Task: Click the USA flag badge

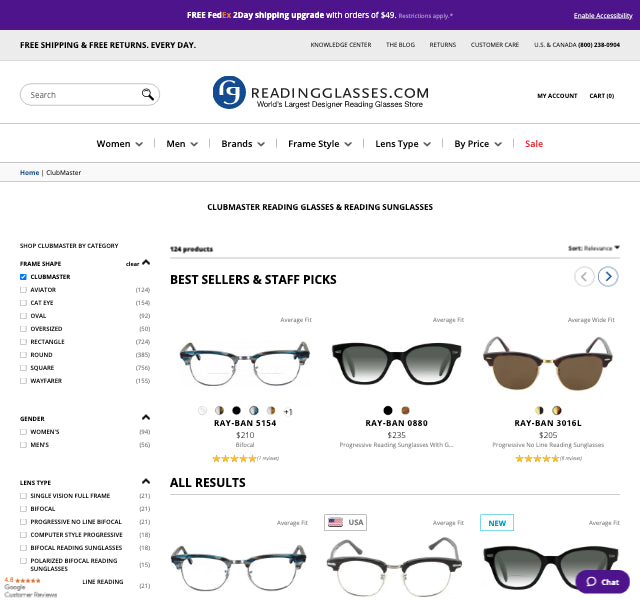Action: pyautogui.click(x=345, y=522)
